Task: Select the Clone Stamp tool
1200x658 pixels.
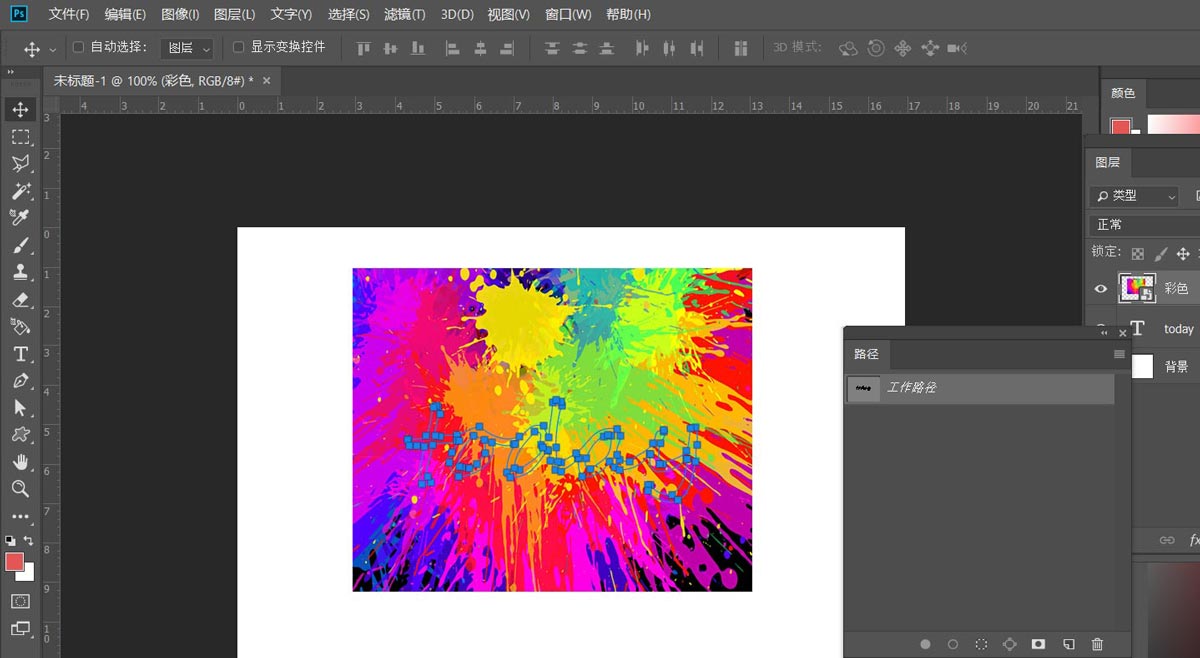Action: 20,272
